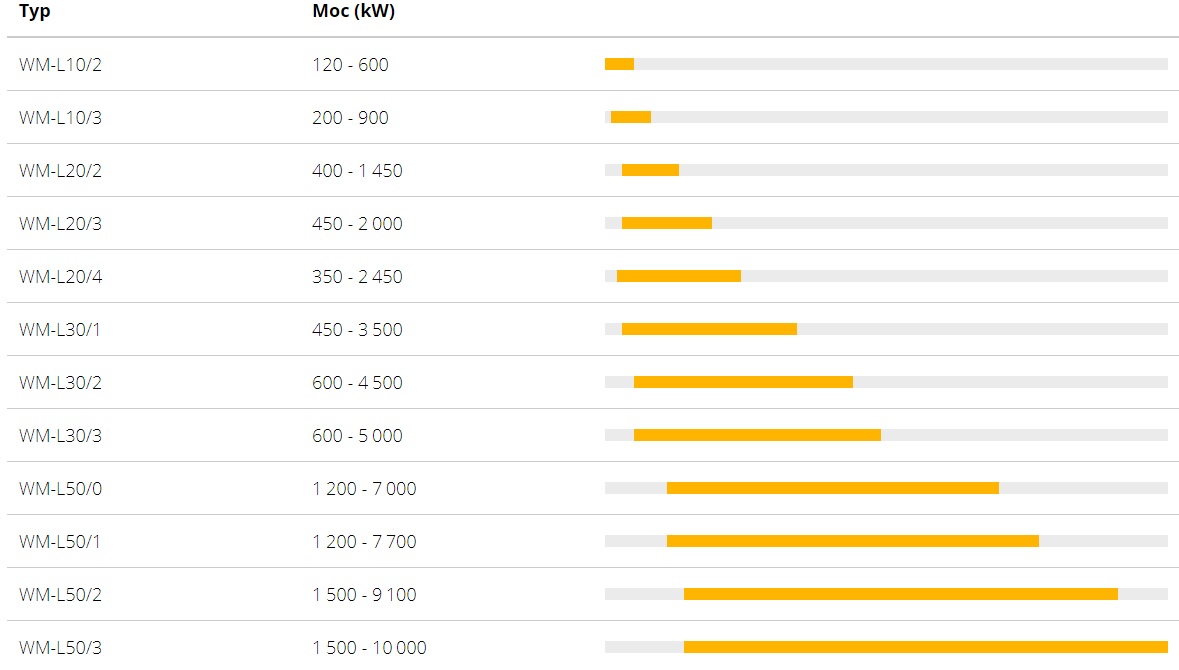Click the orange range bar for WM-L30/3
Viewport: 1179px width, 670px height.
(757, 435)
